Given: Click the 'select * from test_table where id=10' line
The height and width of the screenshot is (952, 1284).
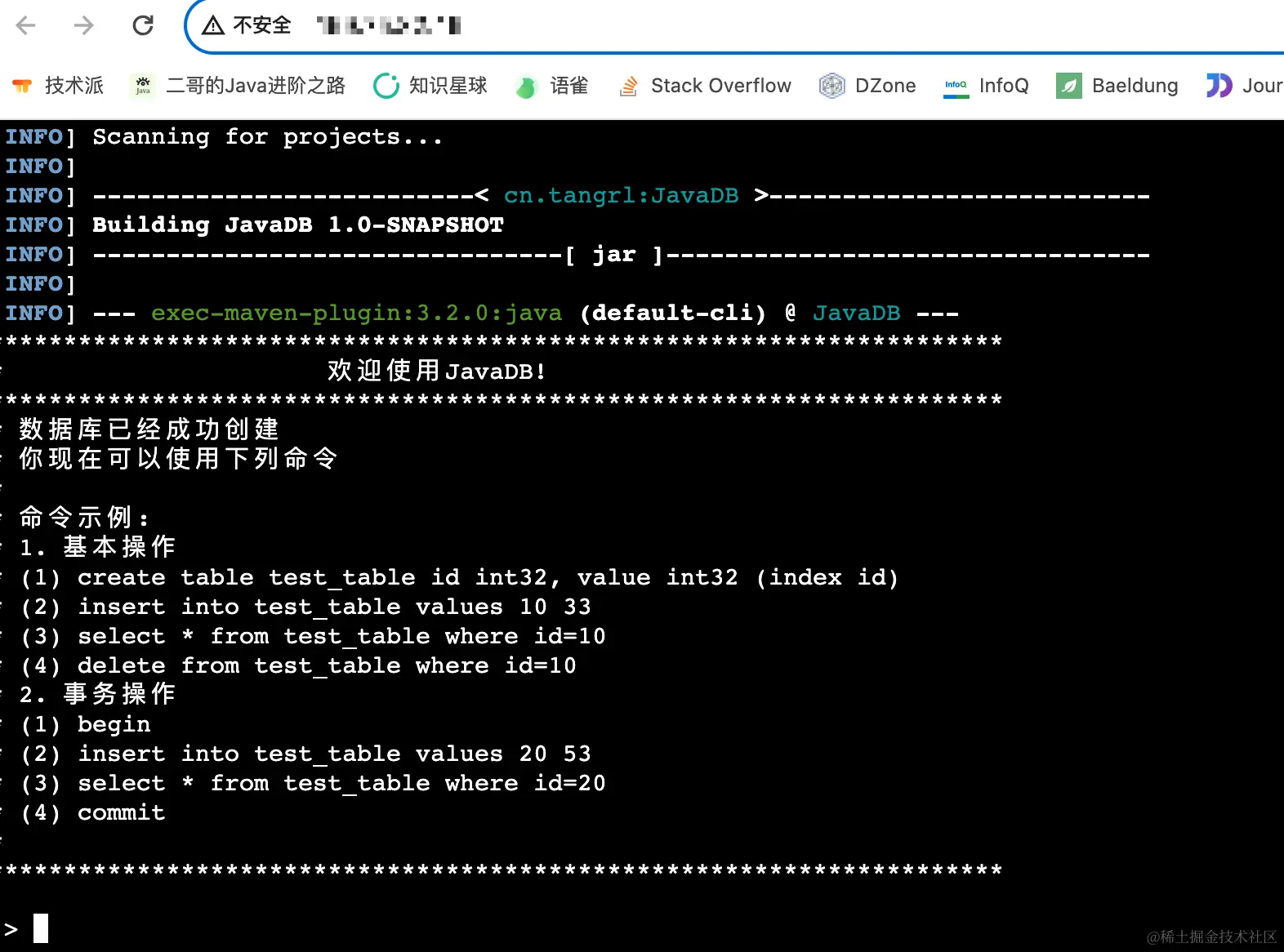Looking at the screenshot, I should tap(313, 637).
